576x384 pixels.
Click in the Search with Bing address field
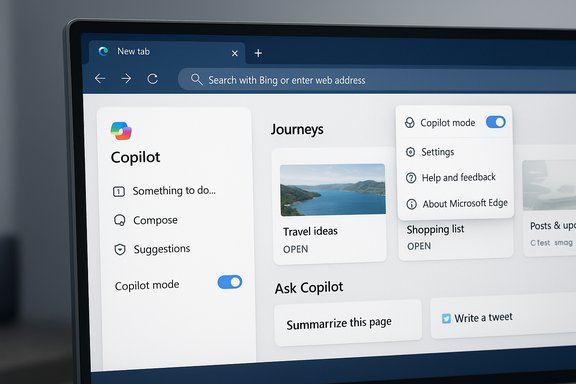click(377, 80)
